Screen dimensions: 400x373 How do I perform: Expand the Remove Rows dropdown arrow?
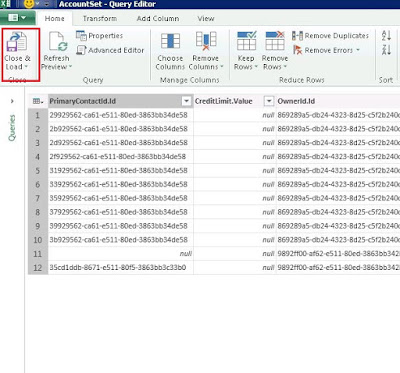tap(285, 67)
